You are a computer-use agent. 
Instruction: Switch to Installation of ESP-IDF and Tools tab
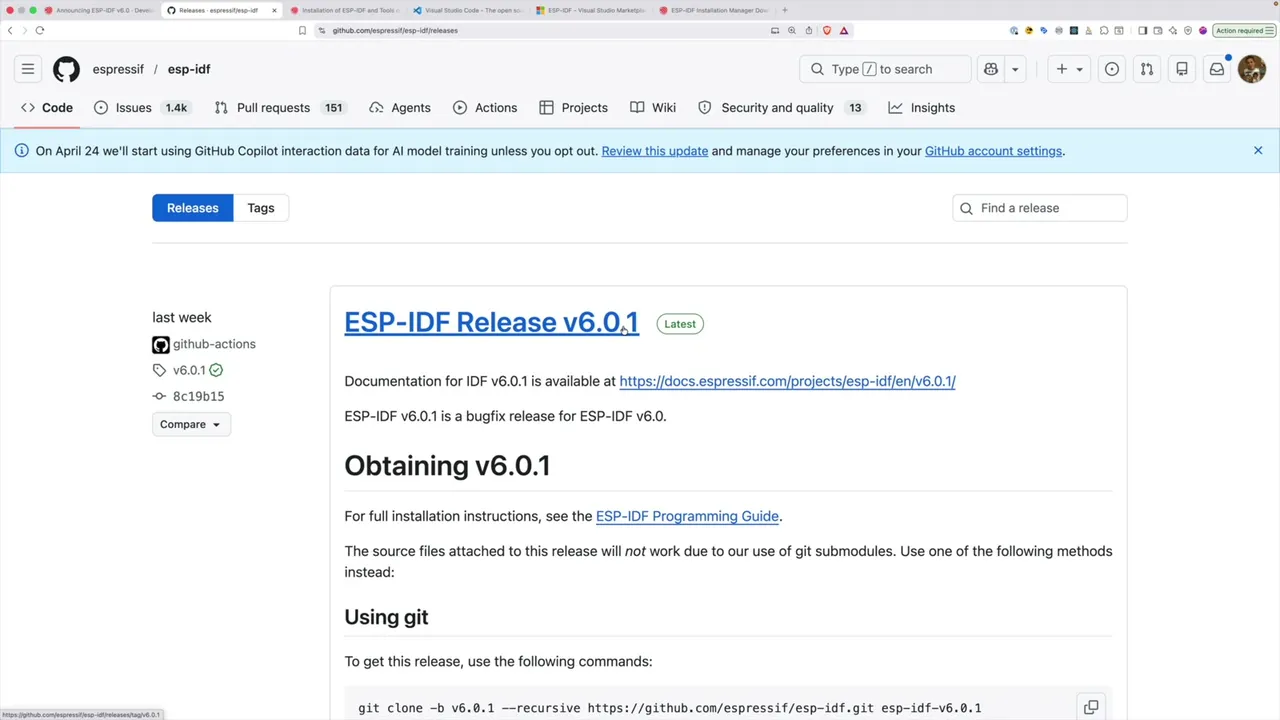[345, 10]
